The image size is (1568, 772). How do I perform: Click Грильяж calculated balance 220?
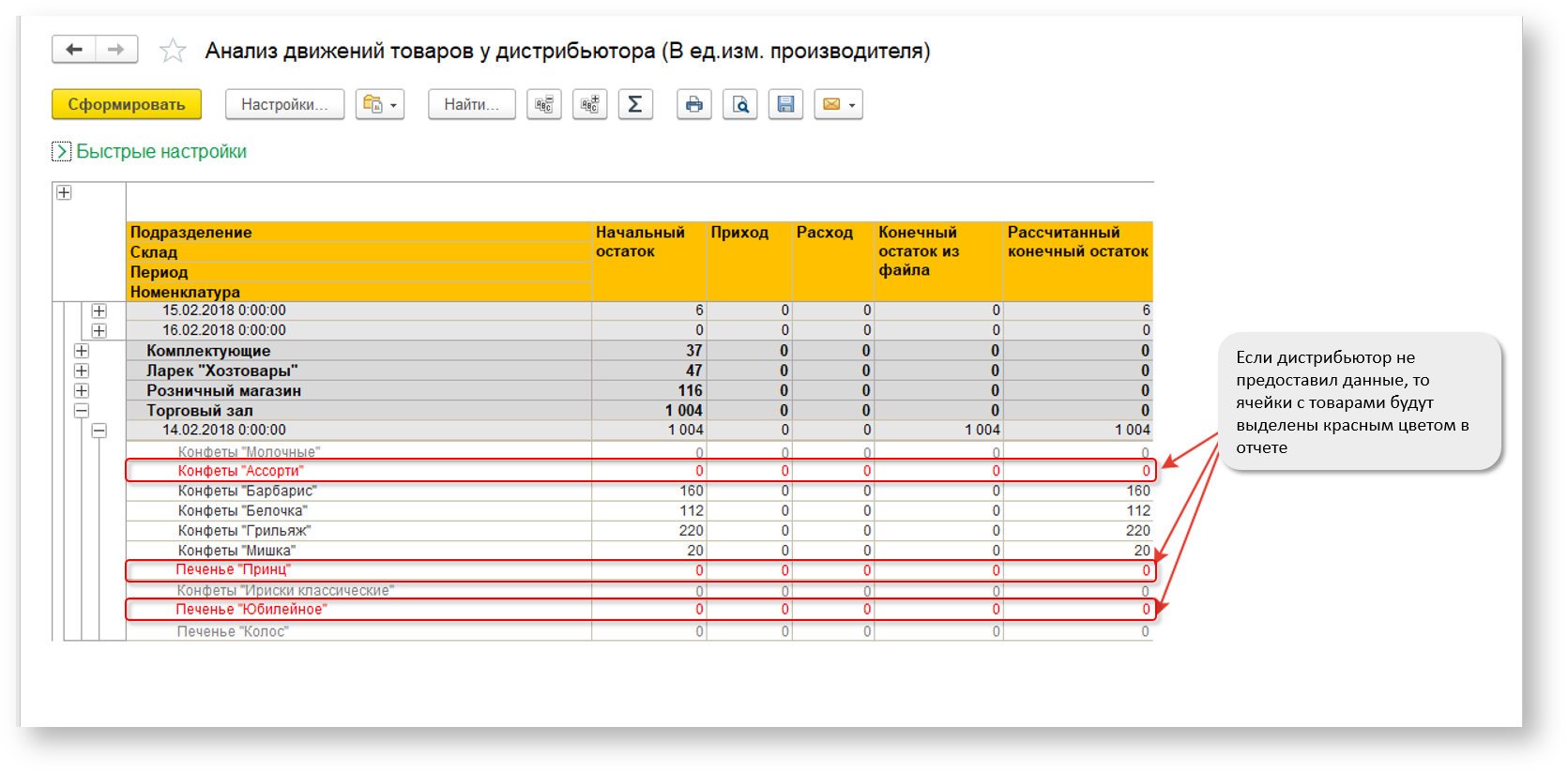click(x=1137, y=530)
